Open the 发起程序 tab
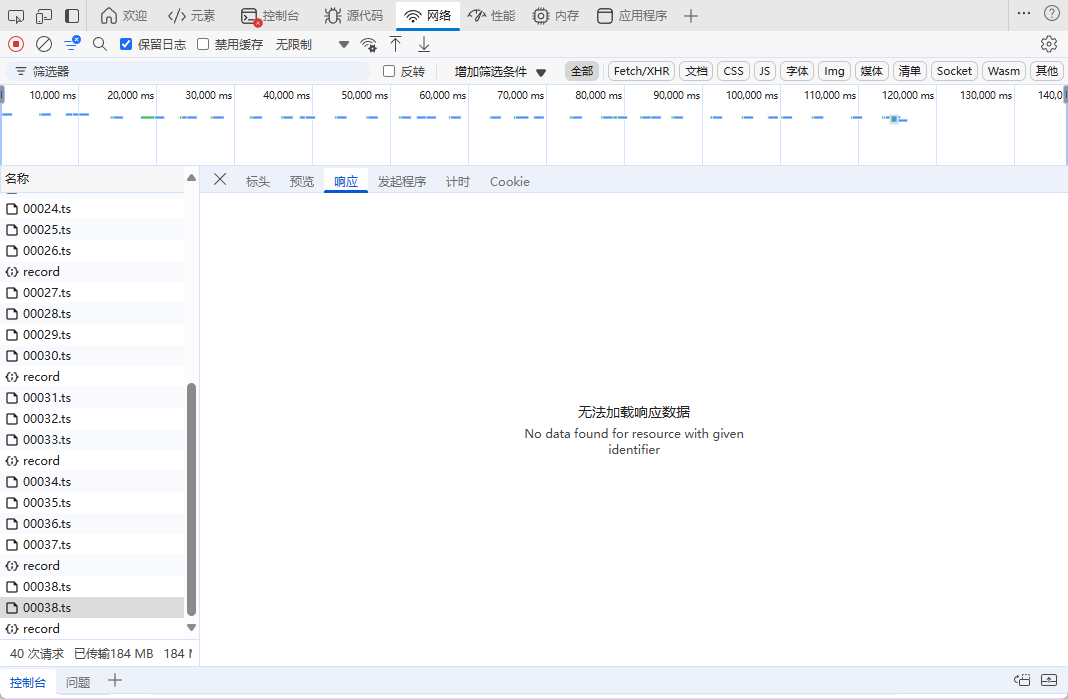Screen dimensions: 1068x699 tap(402, 181)
